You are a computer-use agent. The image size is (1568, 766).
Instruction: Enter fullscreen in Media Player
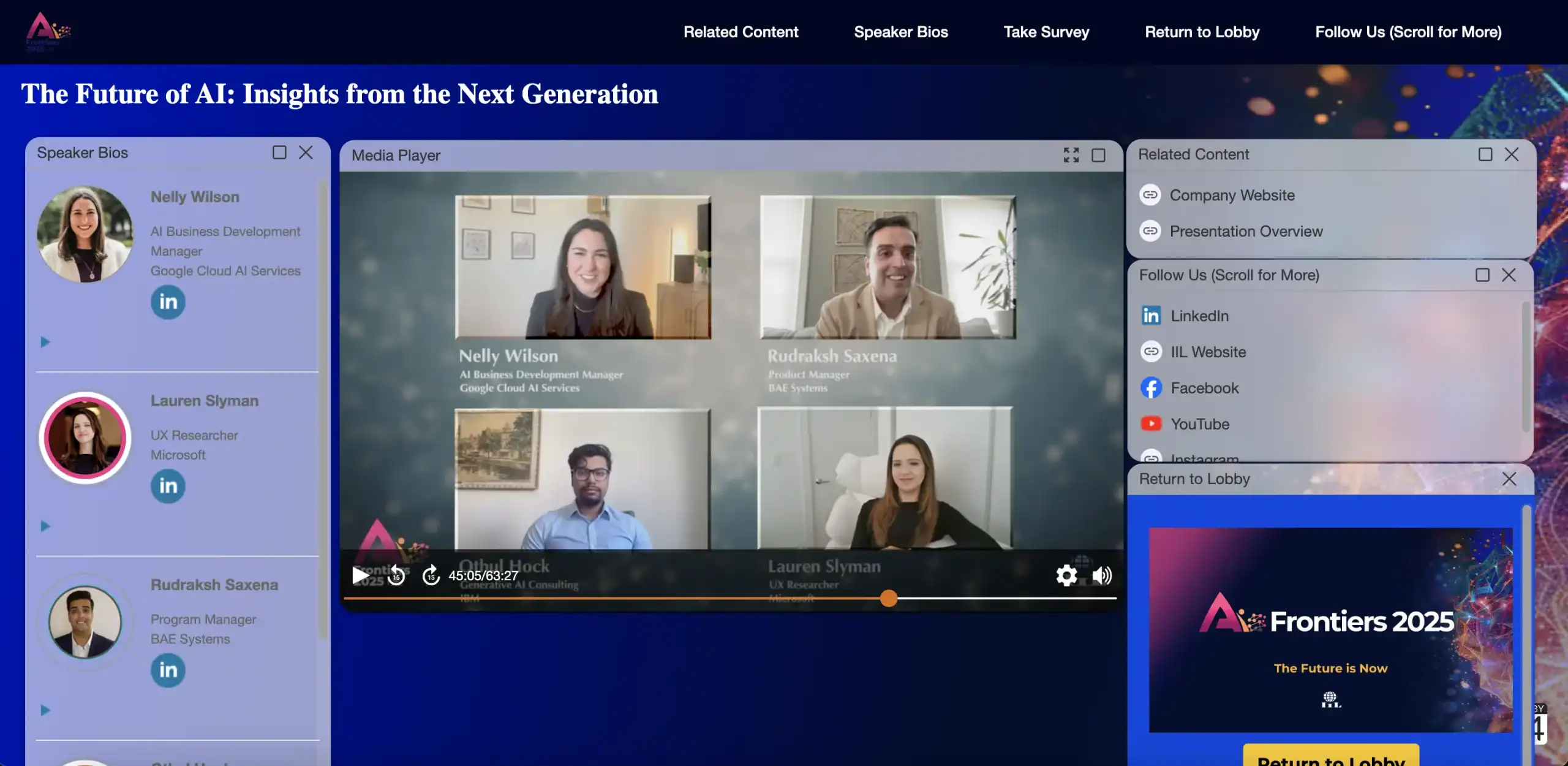point(1071,155)
